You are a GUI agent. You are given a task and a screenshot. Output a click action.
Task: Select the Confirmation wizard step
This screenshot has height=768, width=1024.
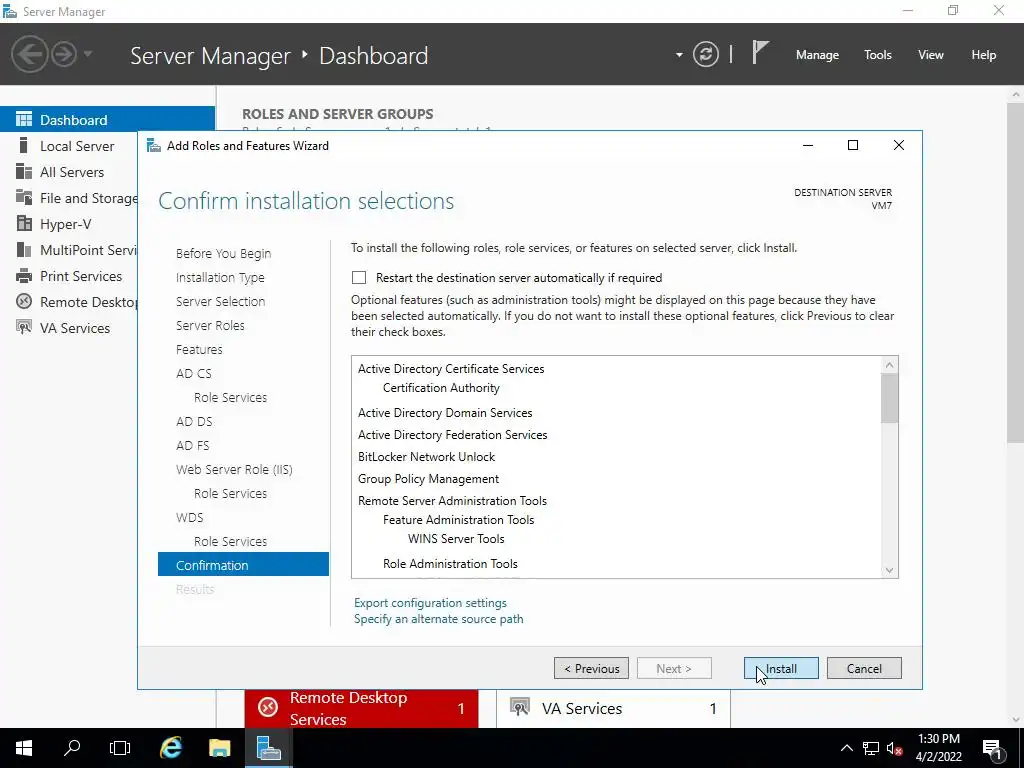243,565
